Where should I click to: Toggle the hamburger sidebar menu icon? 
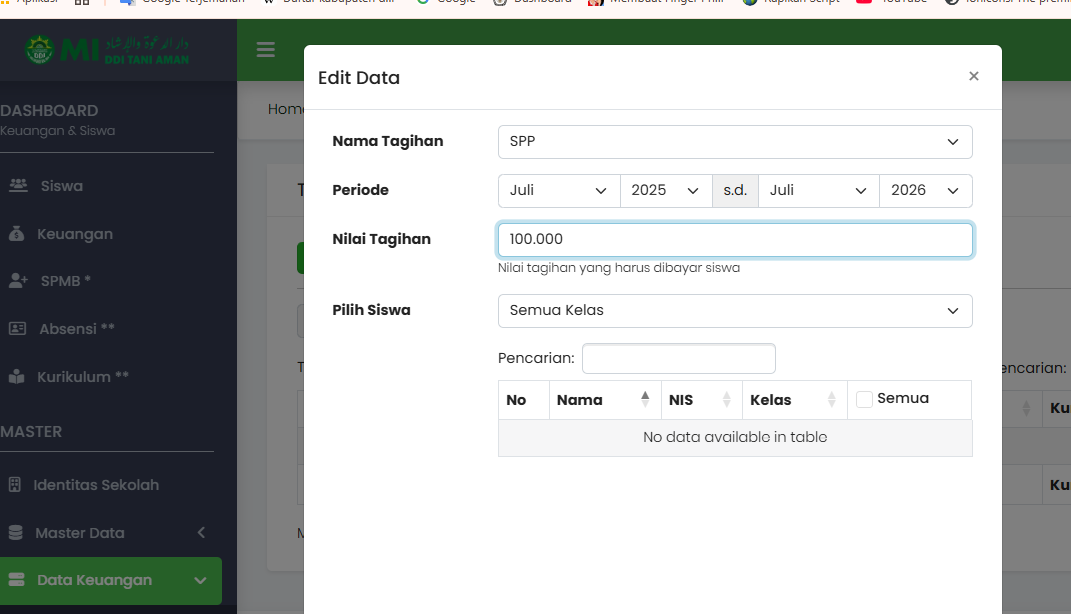point(265,50)
